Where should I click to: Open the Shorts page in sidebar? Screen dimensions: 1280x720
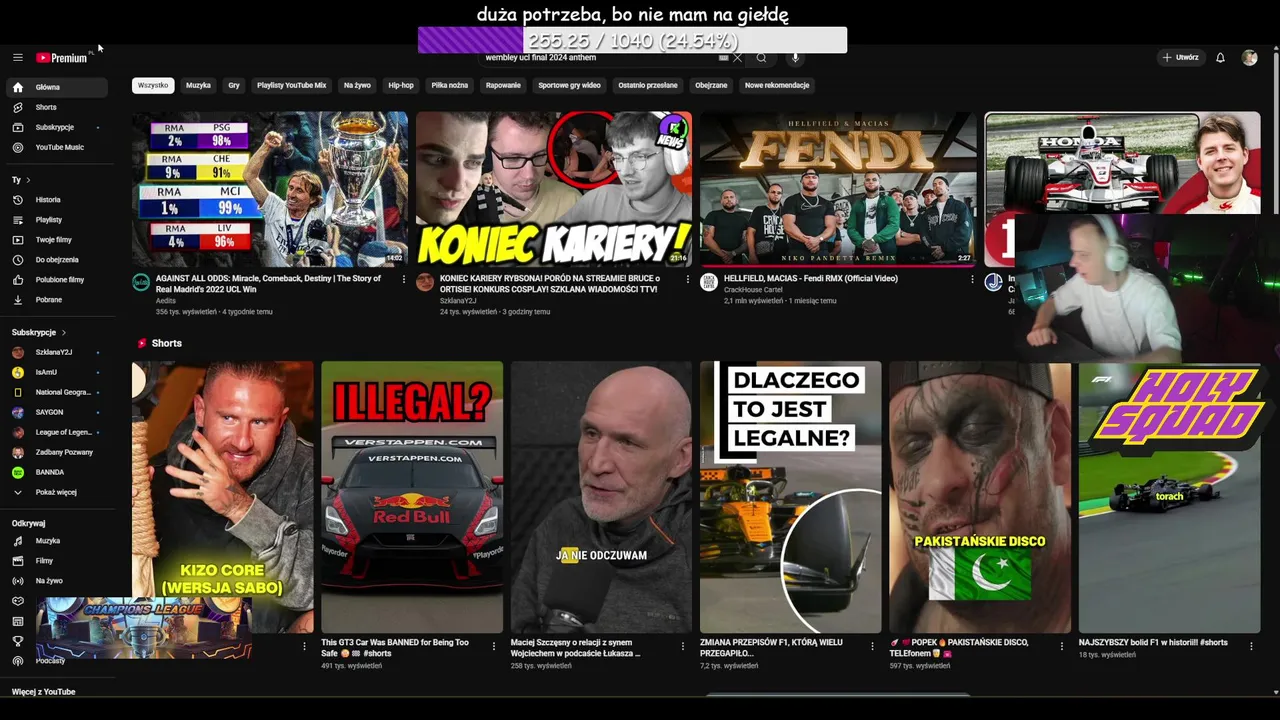pyautogui.click(x=59, y=107)
